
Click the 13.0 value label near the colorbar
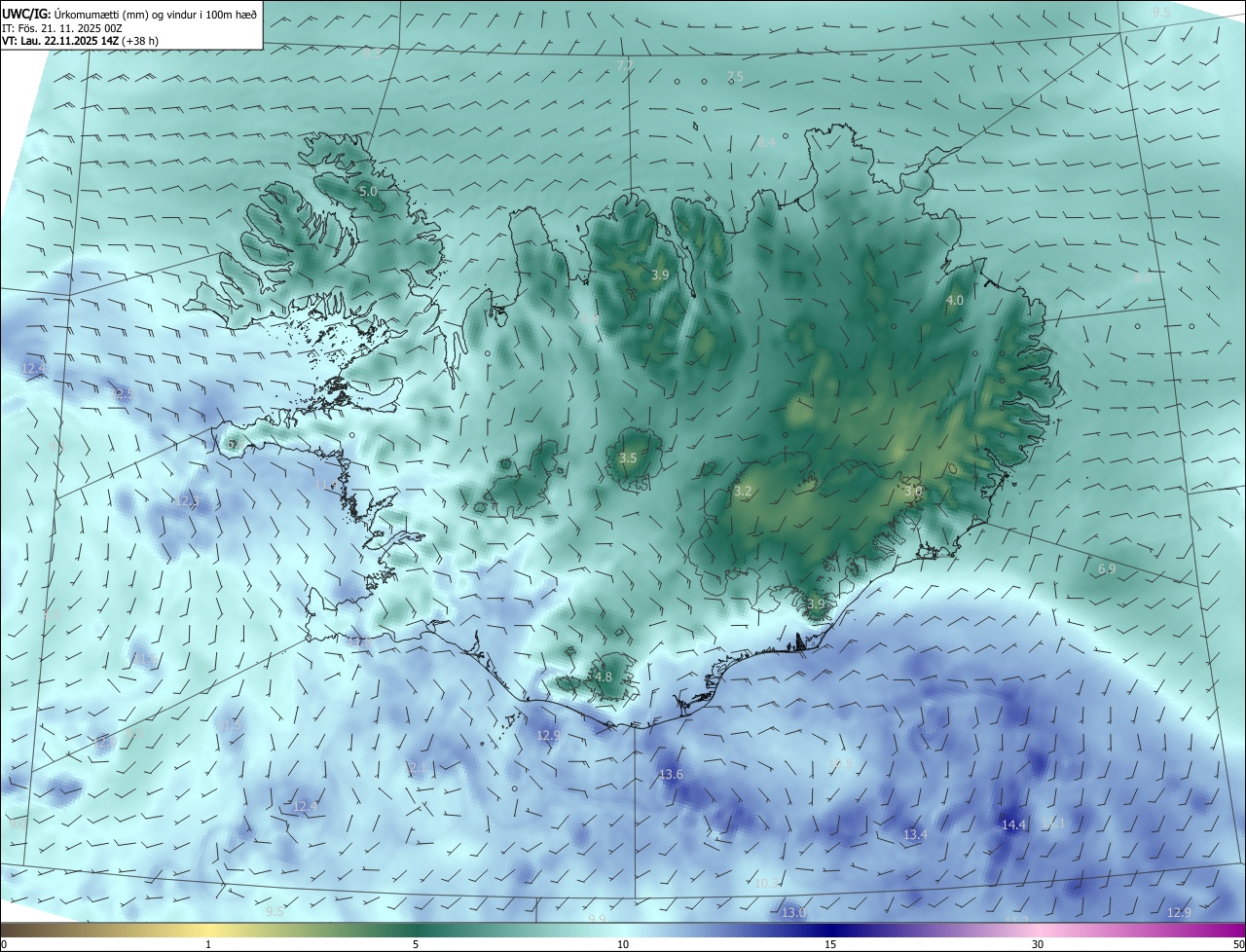(x=793, y=912)
